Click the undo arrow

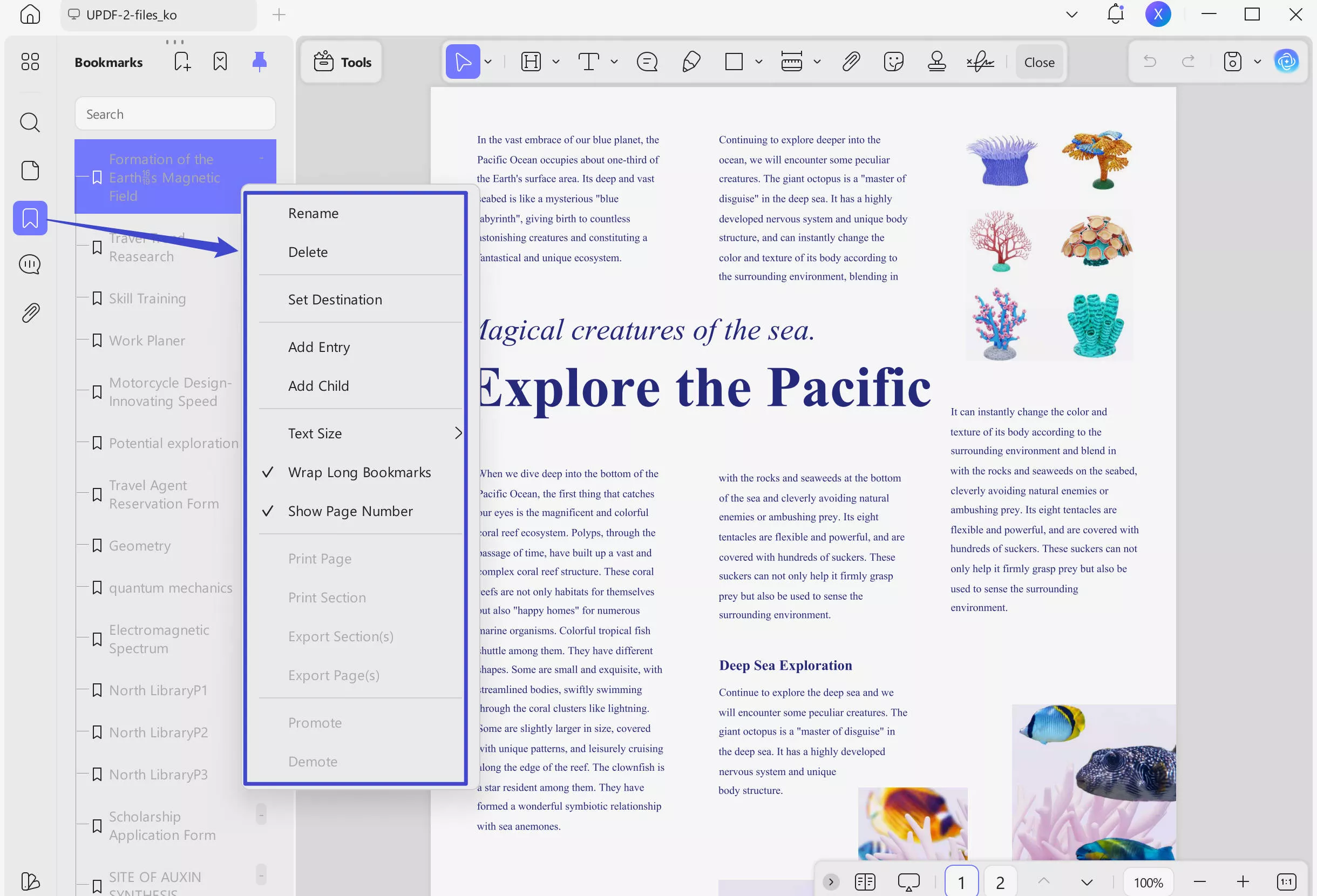point(1149,61)
